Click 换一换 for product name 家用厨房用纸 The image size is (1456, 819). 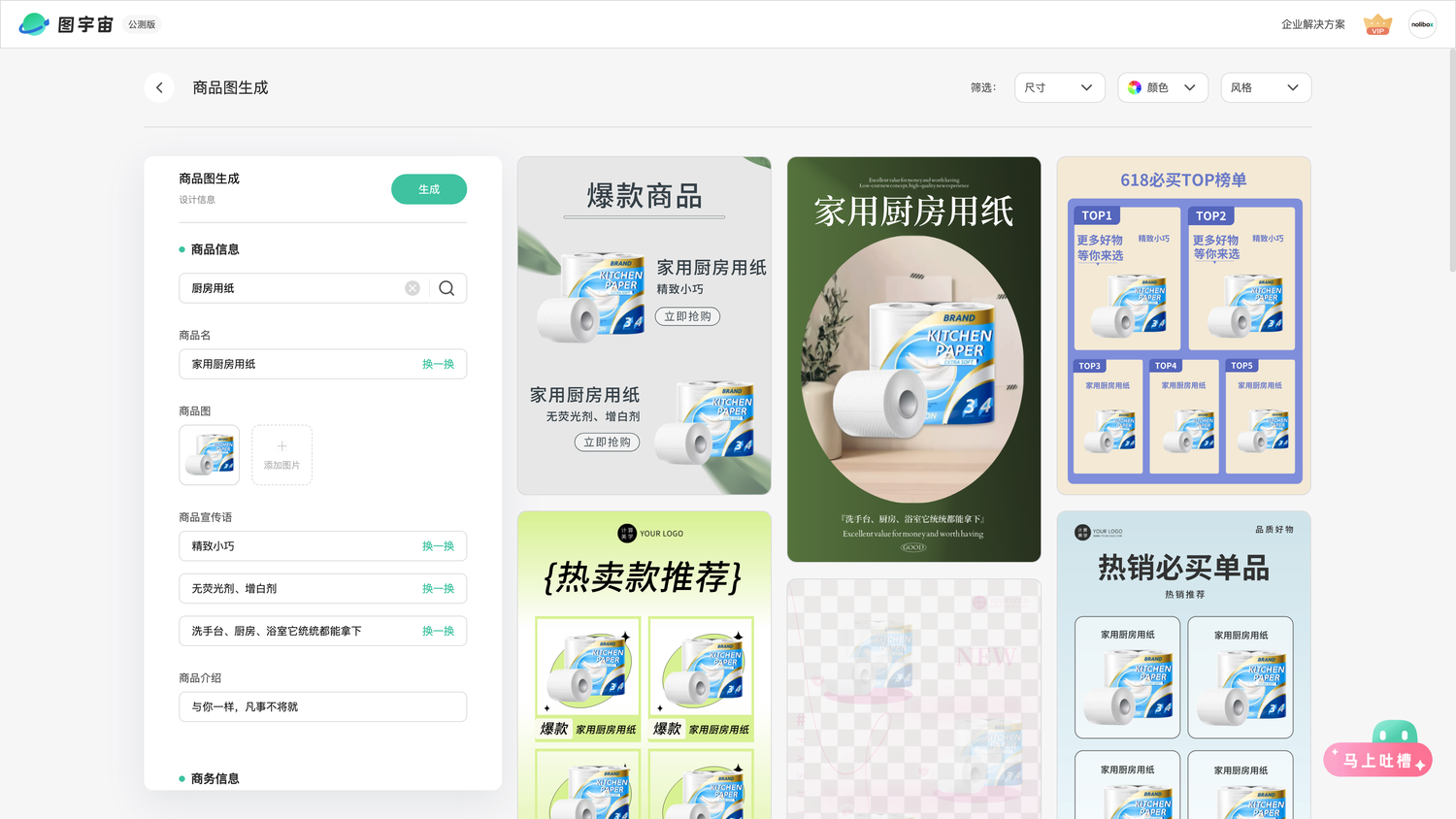tap(438, 364)
